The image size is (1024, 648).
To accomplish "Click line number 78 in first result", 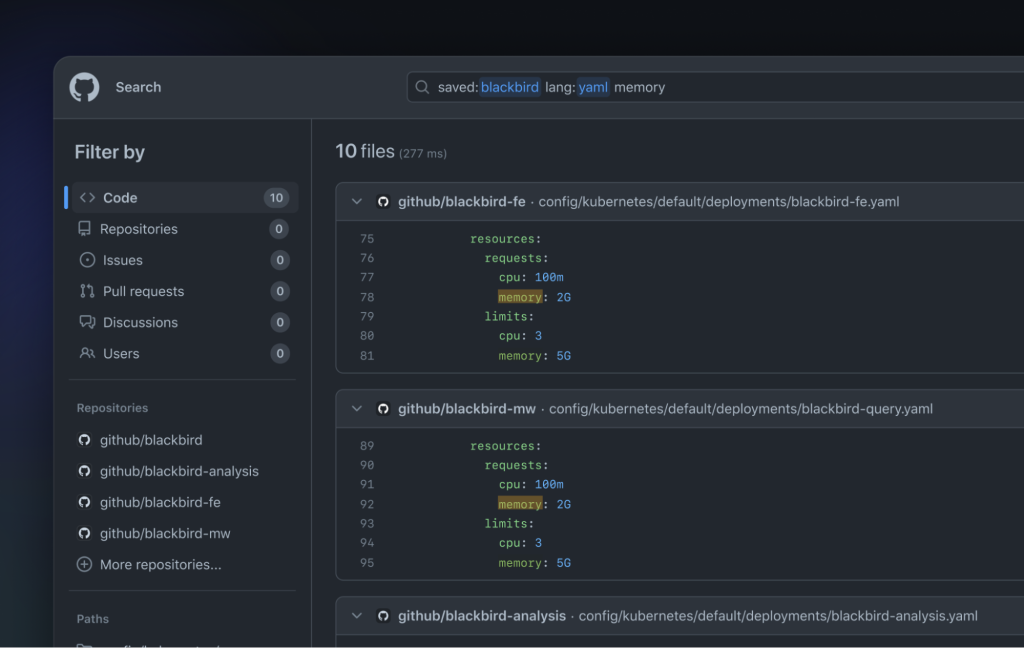I will 367,297.
